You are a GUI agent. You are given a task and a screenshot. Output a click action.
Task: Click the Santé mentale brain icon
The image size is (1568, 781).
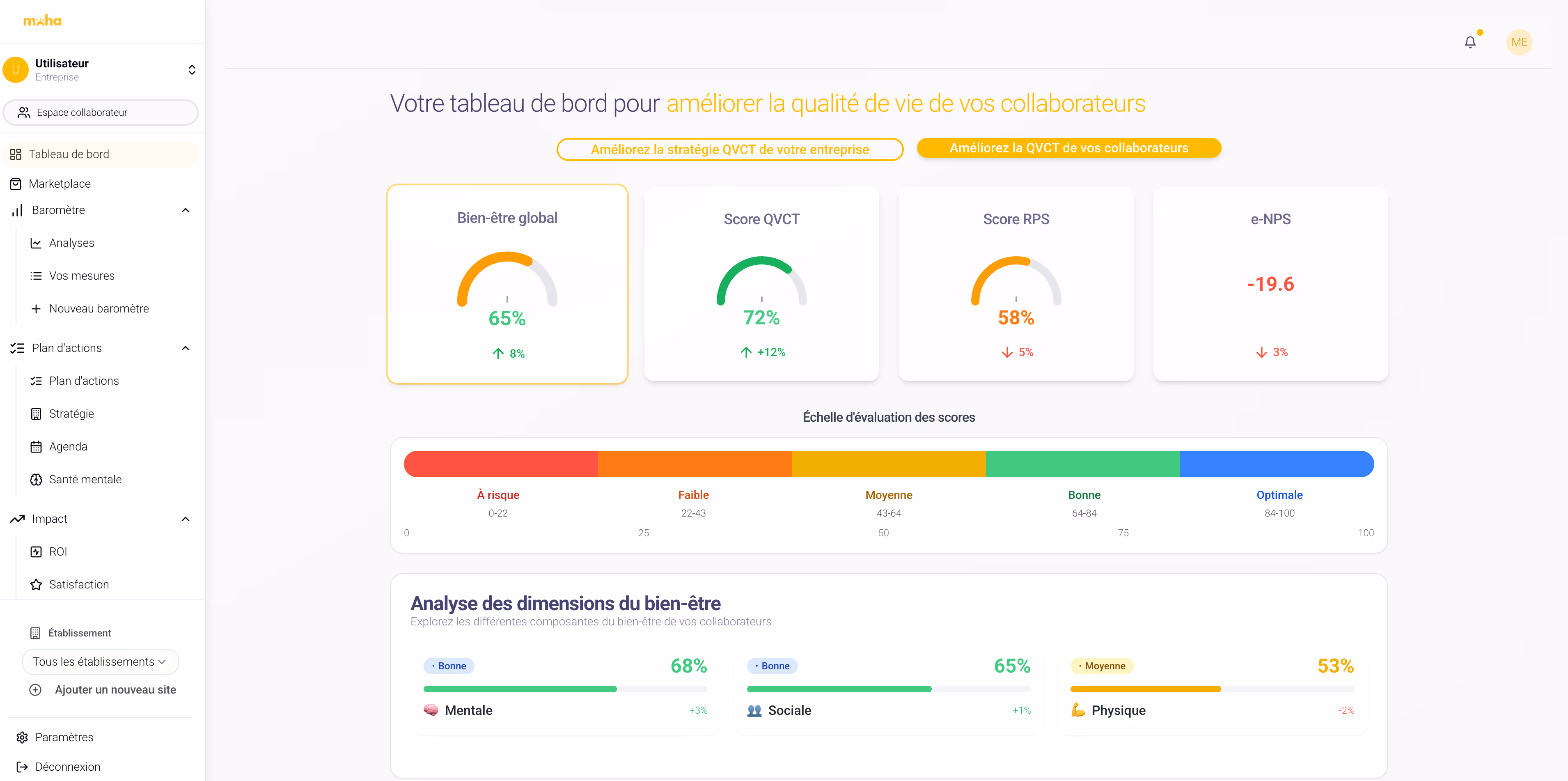[36, 480]
